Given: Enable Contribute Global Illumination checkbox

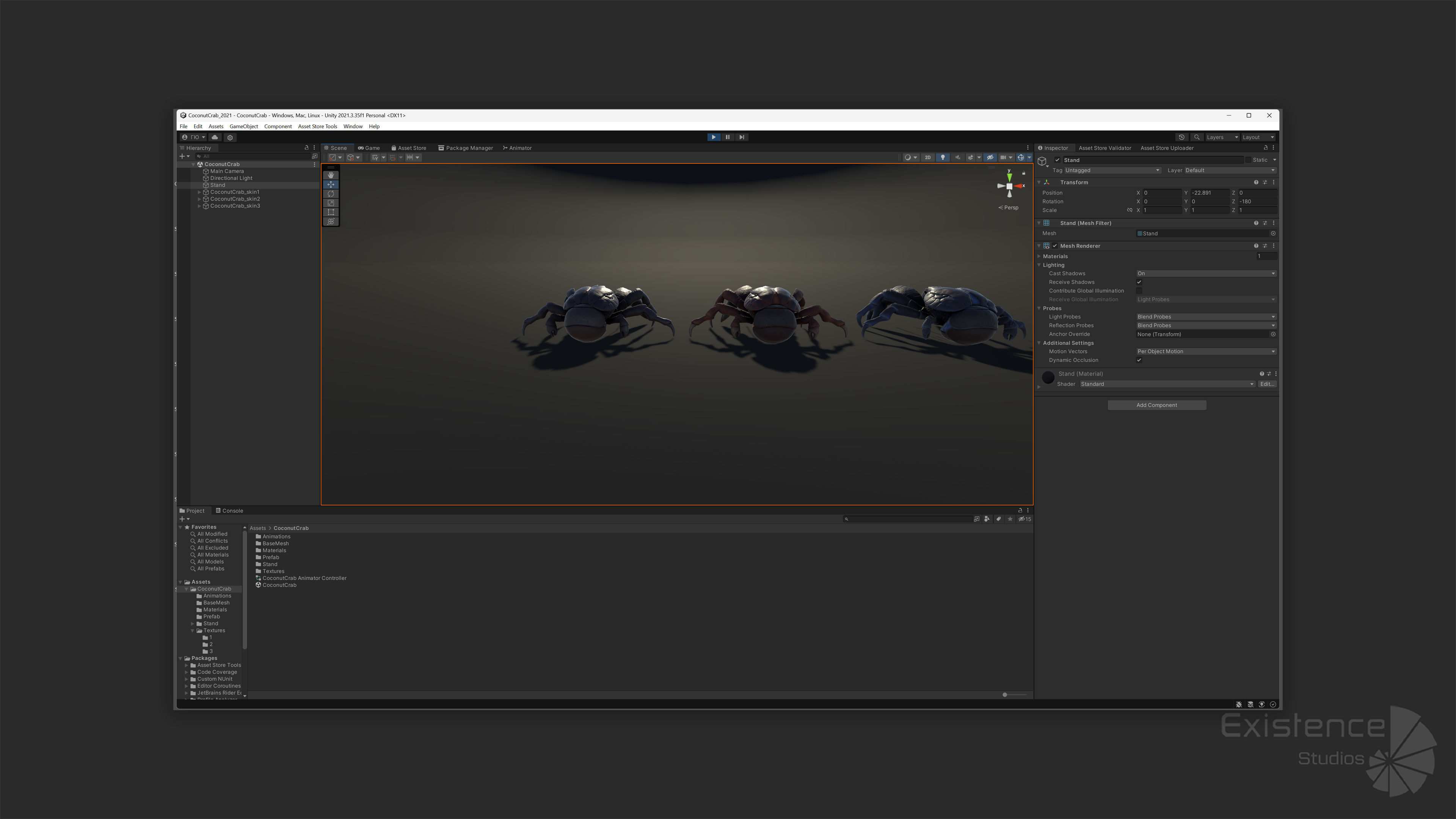Looking at the screenshot, I should (1139, 291).
